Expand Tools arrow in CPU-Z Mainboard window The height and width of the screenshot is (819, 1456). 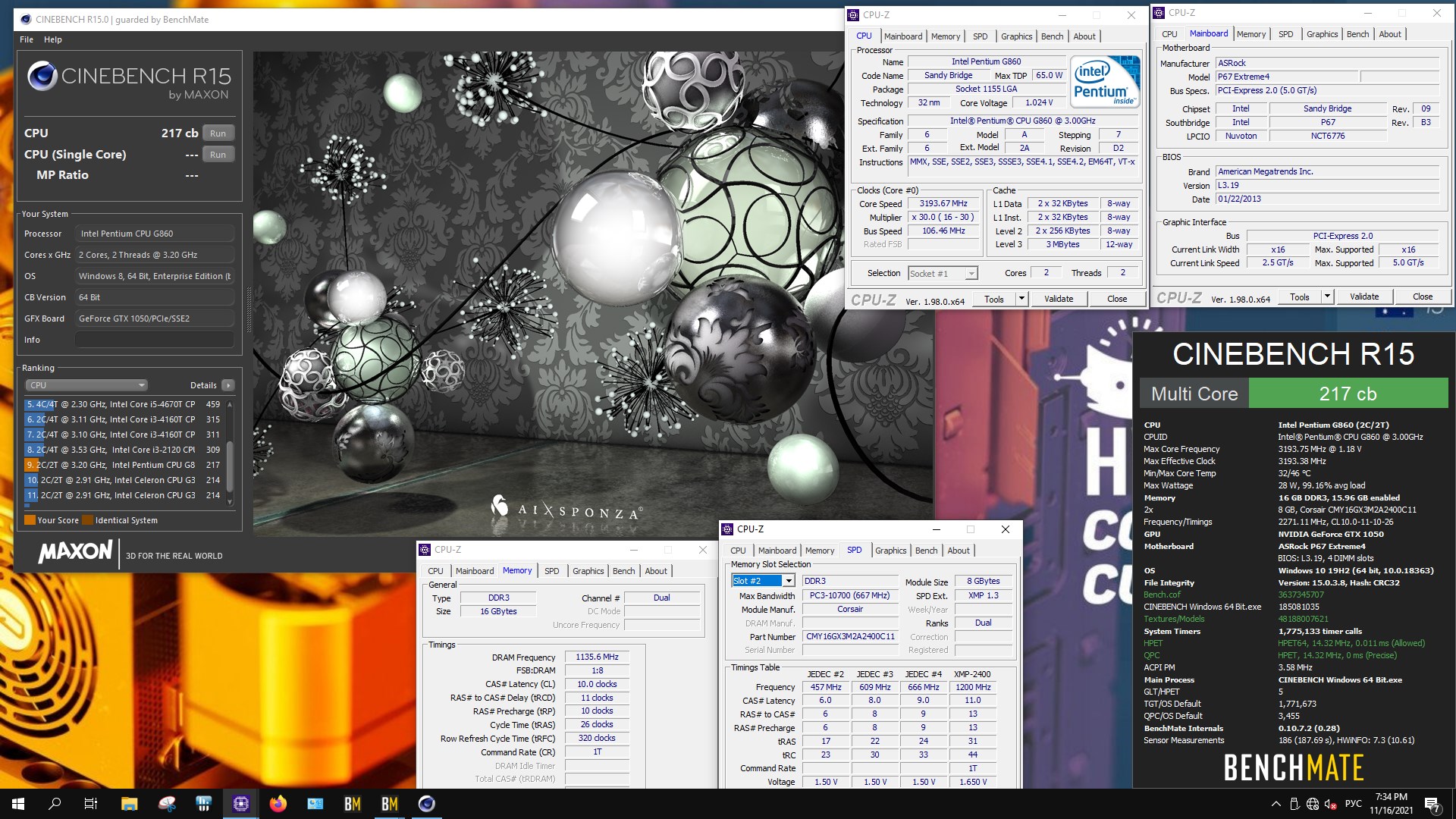click(1327, 297)
